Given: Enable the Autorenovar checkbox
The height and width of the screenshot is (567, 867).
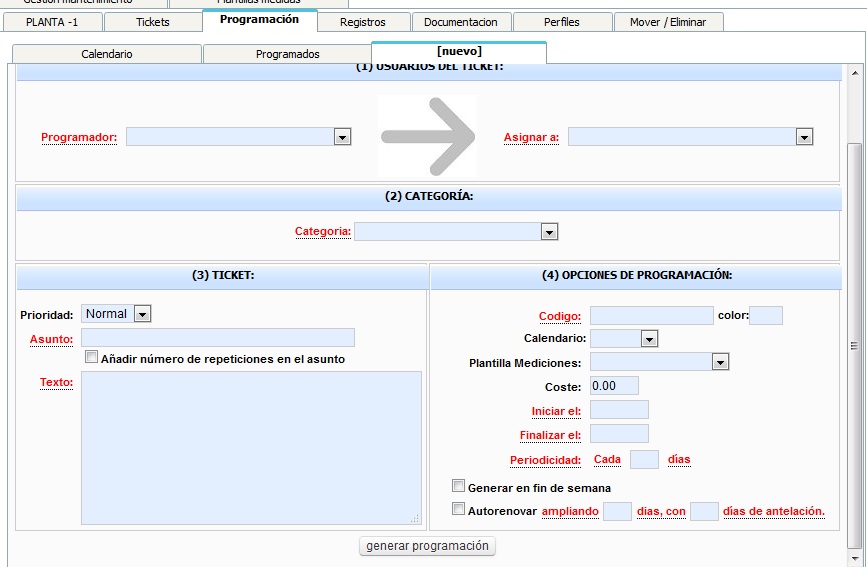Looking at the screenshot, I should coord(458,509).
